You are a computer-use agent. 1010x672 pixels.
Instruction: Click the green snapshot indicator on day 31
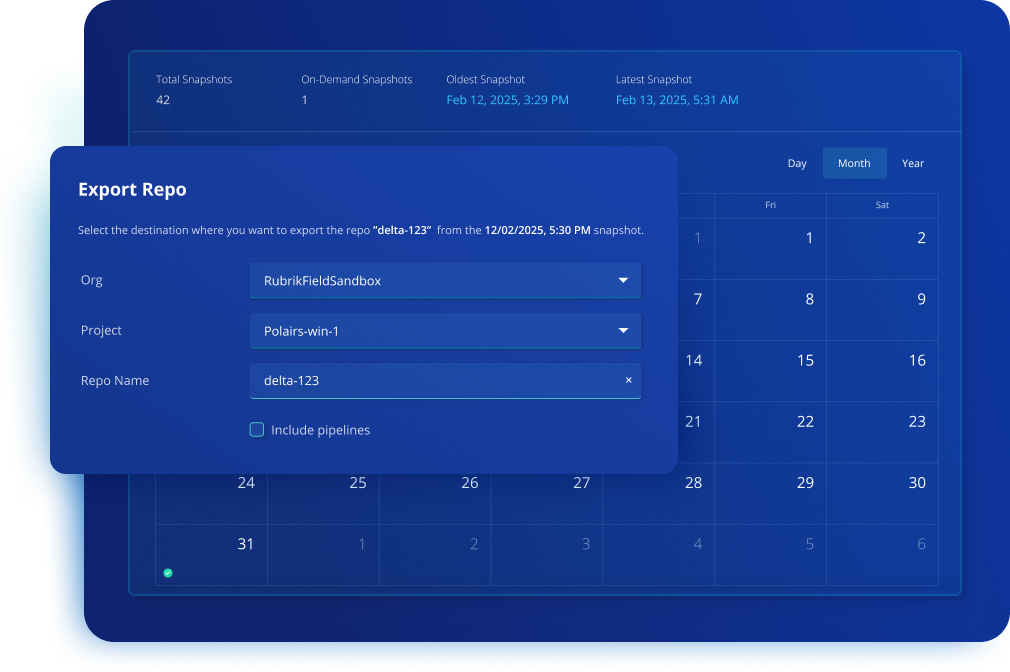(x=168, y=572)
